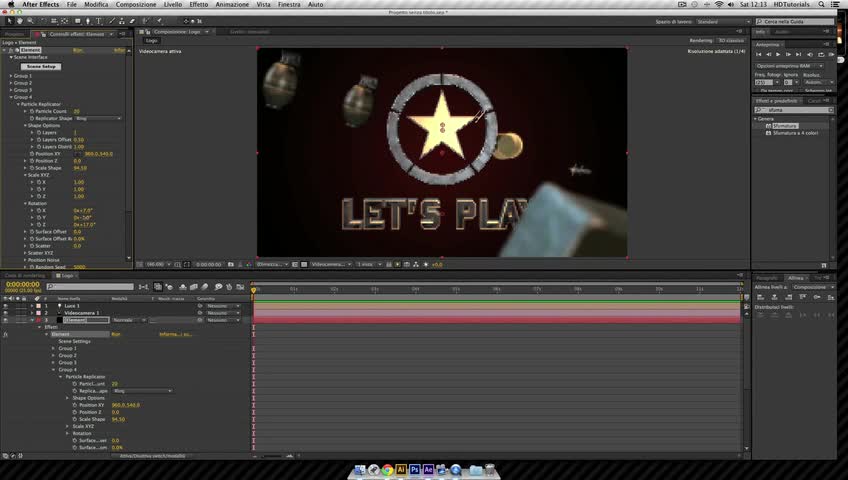The height and width of the screenshot is (480, 848).
Task: Jump to first frame in preview panel
Action: click(758, 55)
